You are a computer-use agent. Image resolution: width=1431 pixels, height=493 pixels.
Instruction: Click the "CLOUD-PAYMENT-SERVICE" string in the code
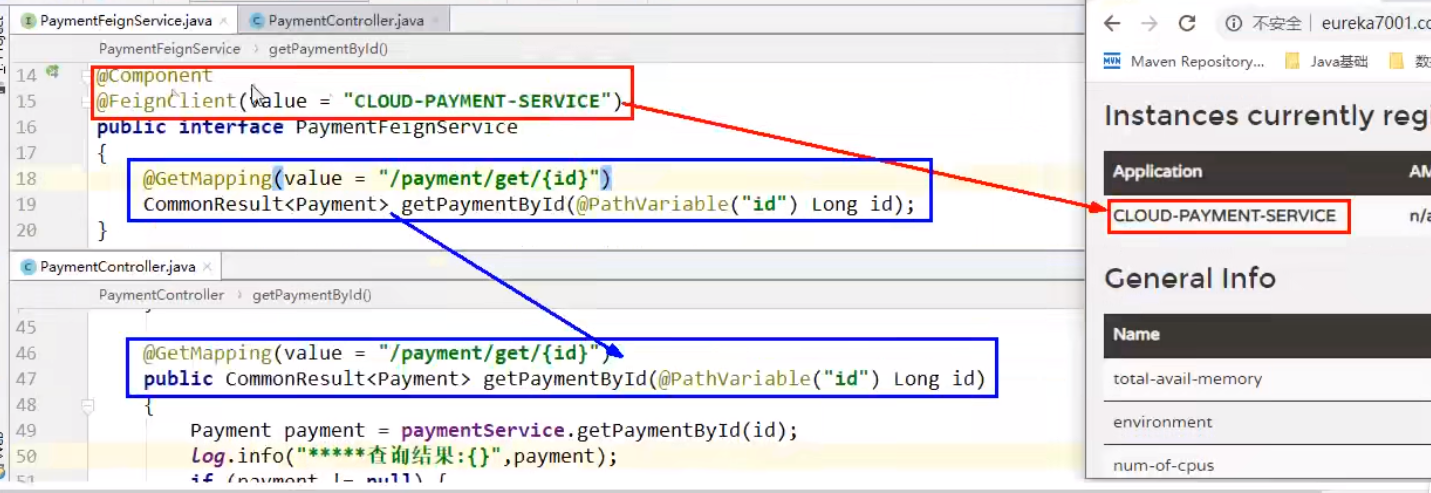[x=477, y=101]
